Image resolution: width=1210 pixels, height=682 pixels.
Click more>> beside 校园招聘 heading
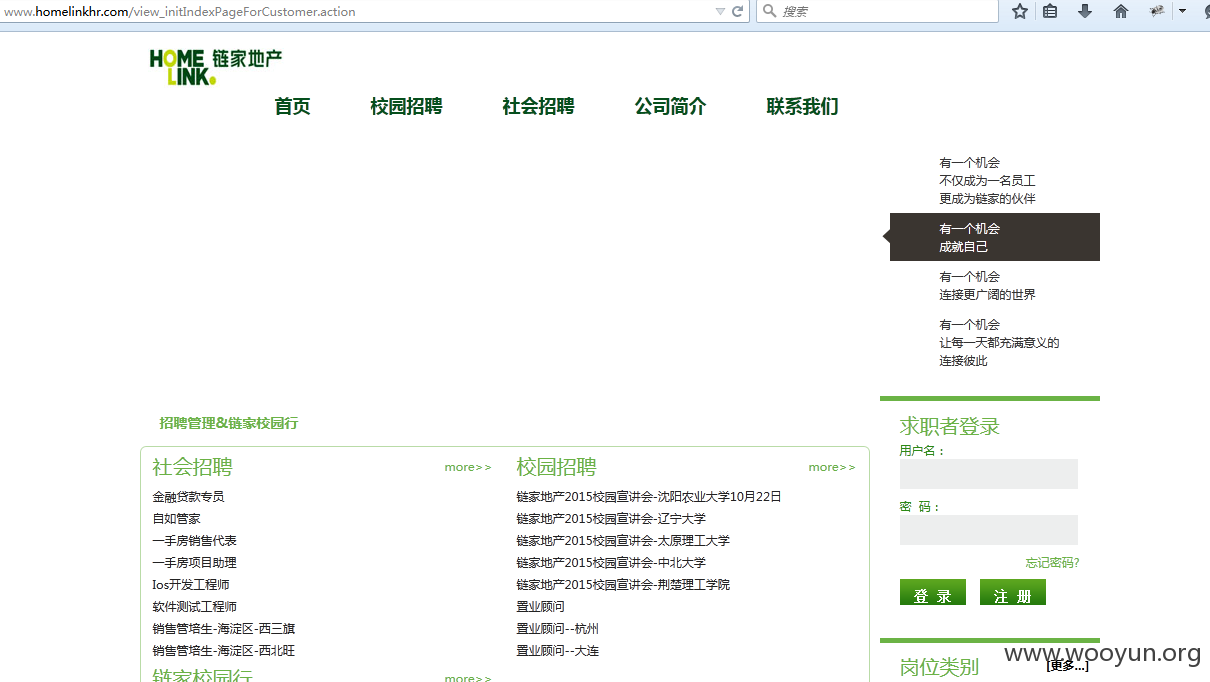coord(832,467)
